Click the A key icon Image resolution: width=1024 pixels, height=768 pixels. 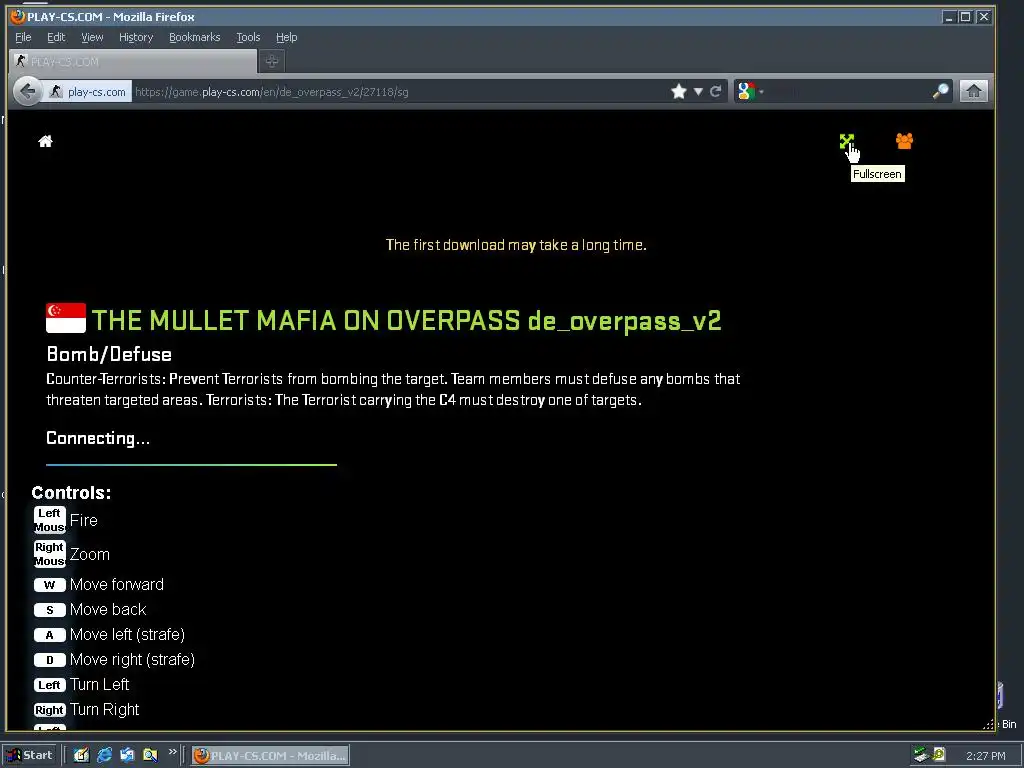(50, 635)
